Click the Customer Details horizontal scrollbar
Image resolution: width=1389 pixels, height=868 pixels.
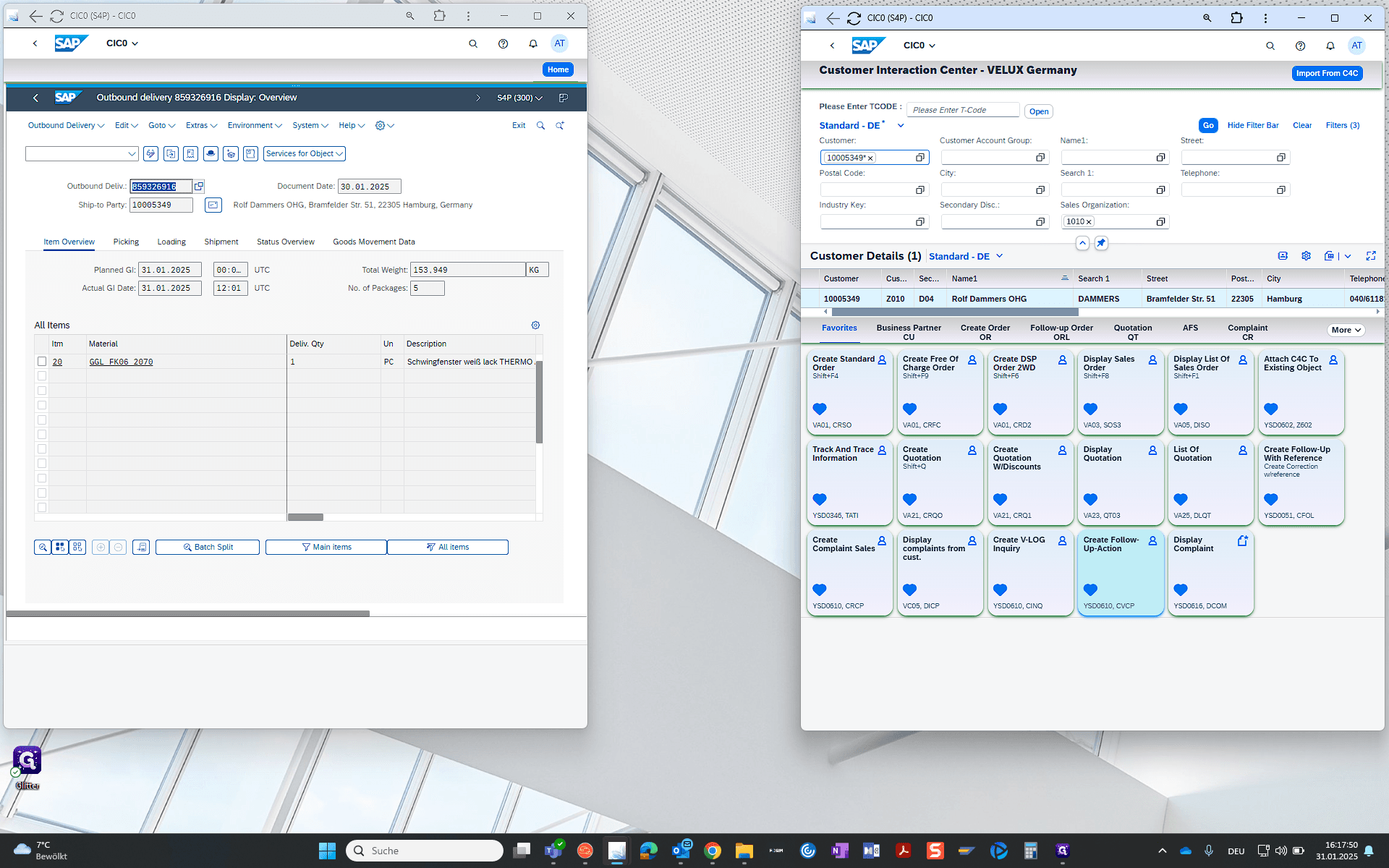point(955,312)
